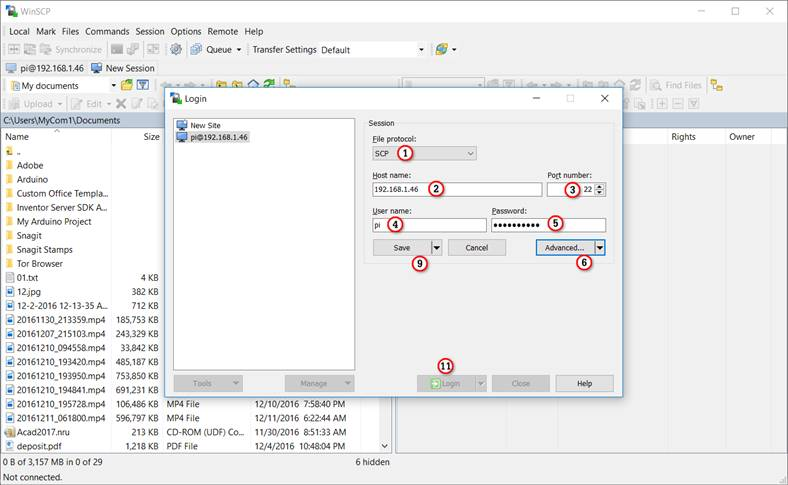Click the Help button in Login dialog
Image resolution: width=788 pixels, height=485 pixels.
(584, 383)
